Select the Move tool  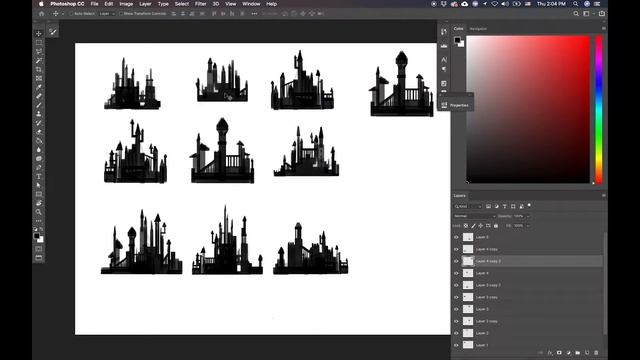click(x=39, y=33)
